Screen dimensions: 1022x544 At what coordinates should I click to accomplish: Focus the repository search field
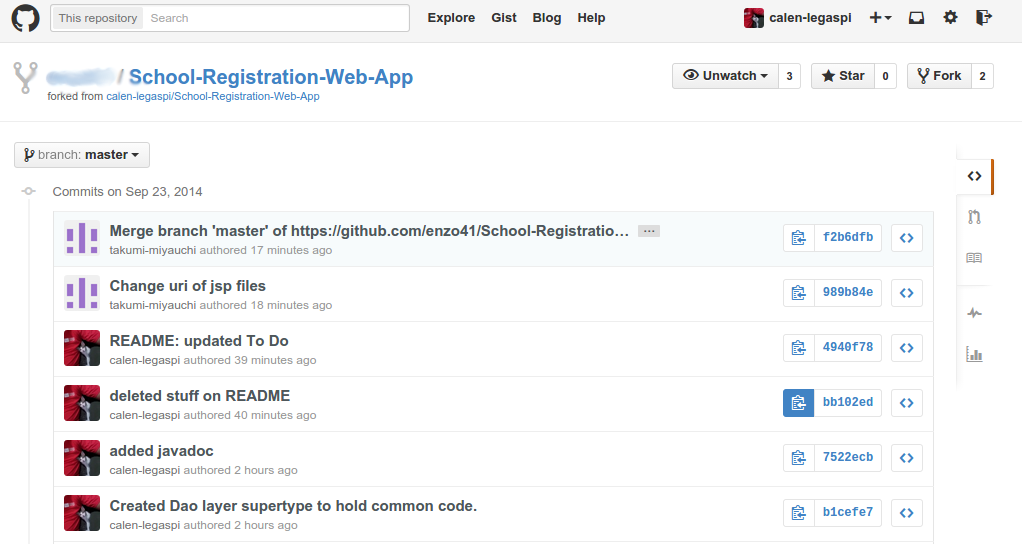[275, 18]
